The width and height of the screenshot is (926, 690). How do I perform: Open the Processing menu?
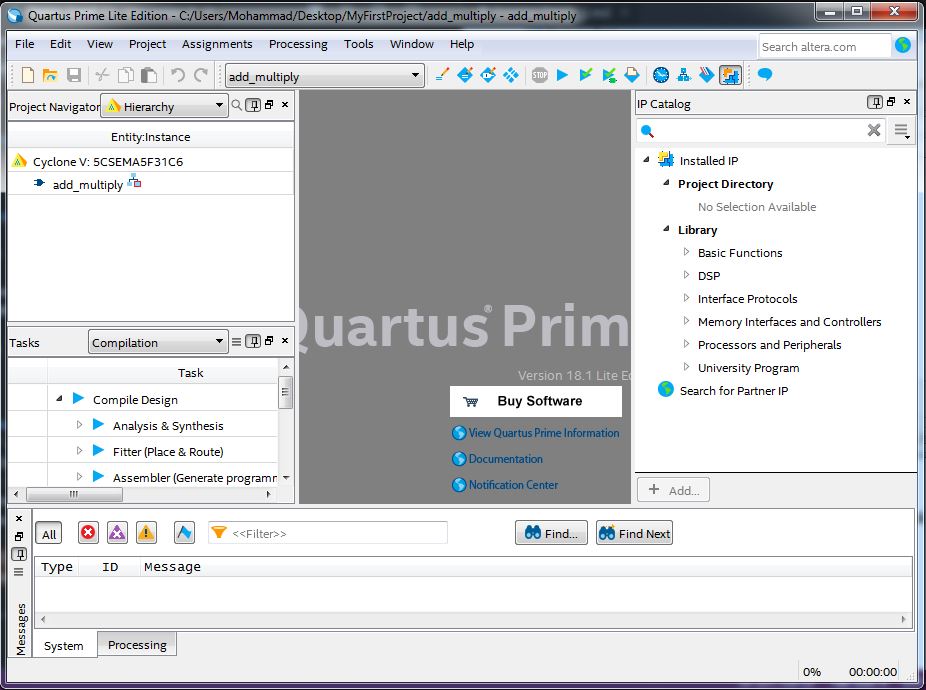coord(298,44)
